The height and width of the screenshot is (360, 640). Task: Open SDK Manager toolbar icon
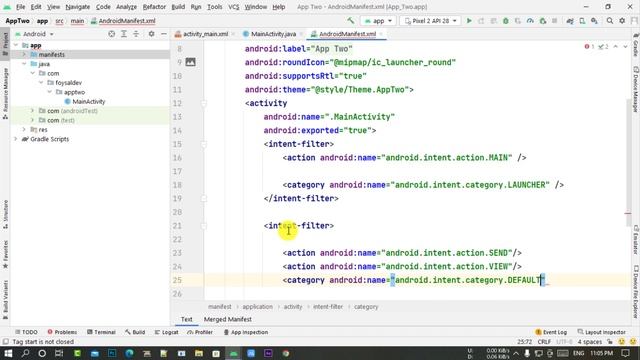(594, 20)
